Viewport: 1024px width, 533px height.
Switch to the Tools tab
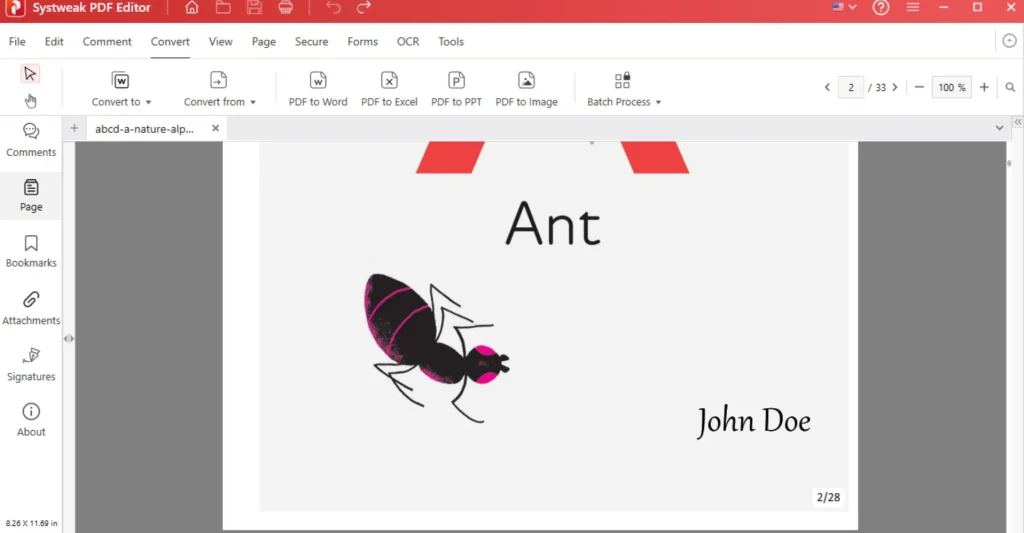click(451, 41)
